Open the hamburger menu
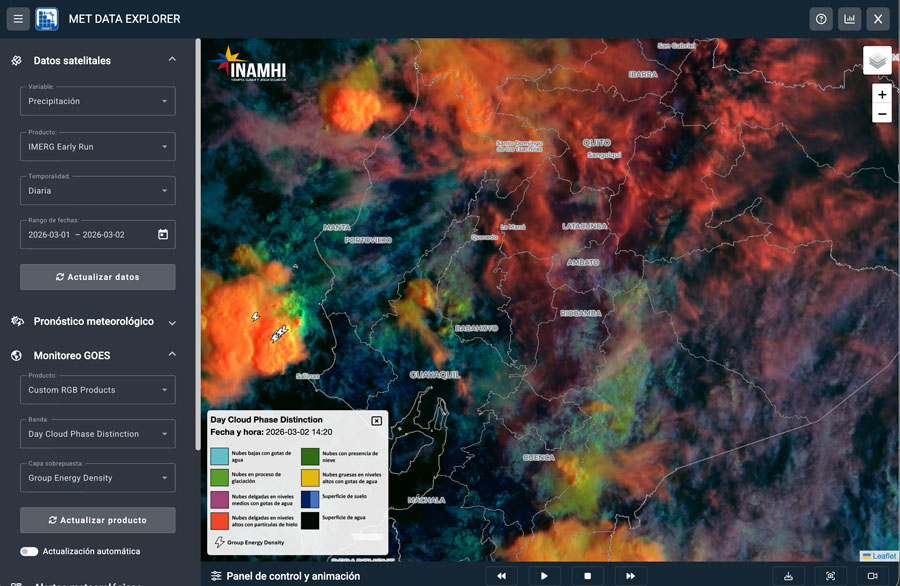This screenshot has height=586, width=900. click(18, 19)
